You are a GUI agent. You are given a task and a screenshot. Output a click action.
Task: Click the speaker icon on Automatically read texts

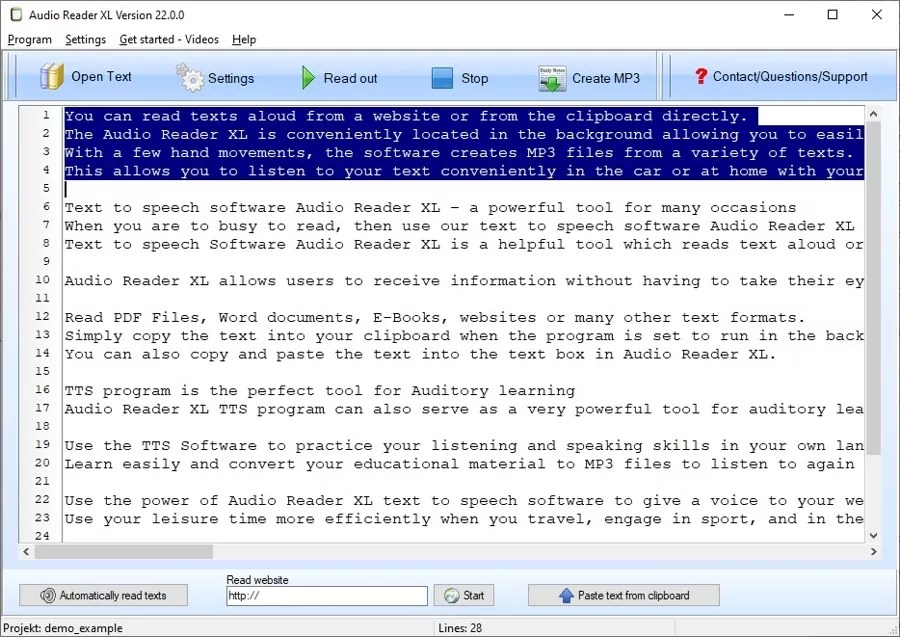pos(48,596)
